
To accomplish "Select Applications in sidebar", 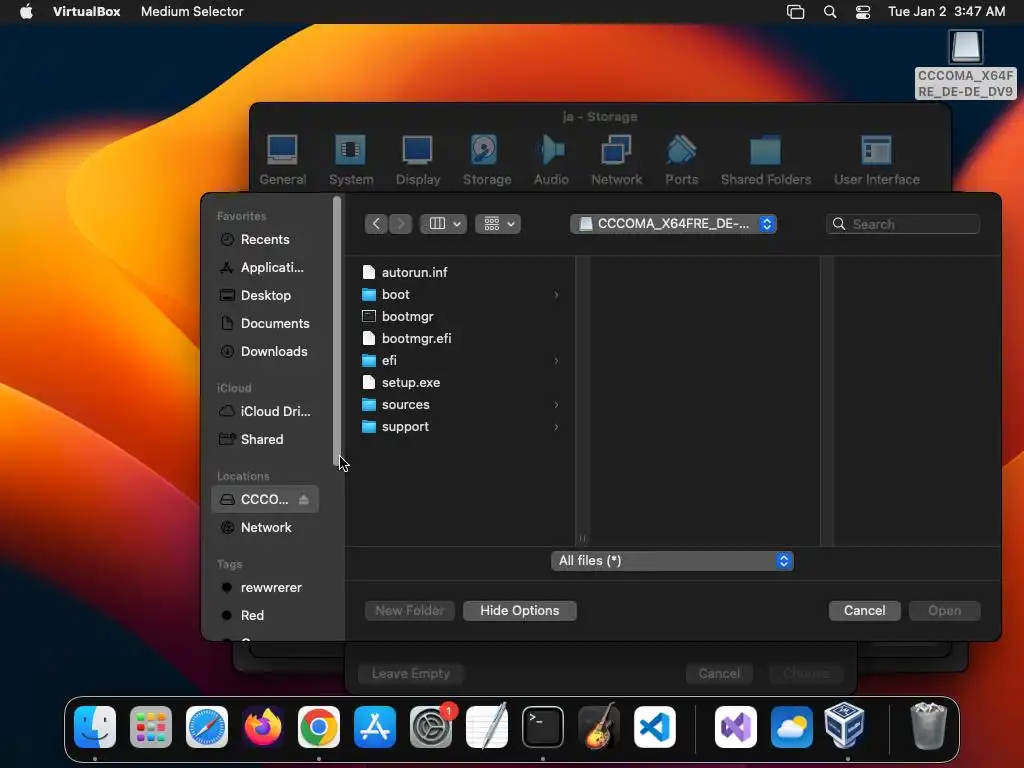I will coord(265,268).
